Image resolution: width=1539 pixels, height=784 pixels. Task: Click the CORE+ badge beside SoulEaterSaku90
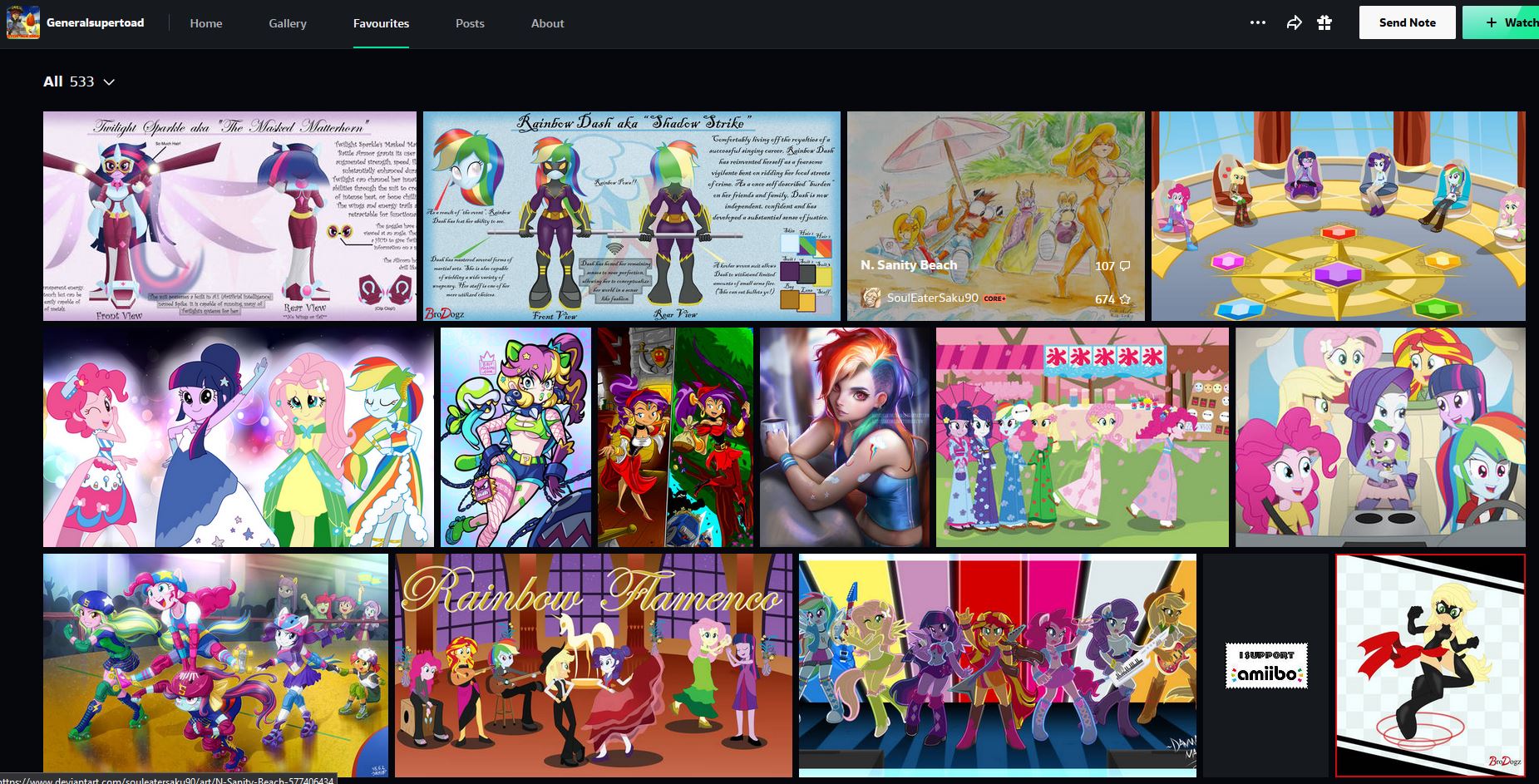pyautogui.click(x=994, y=298)
